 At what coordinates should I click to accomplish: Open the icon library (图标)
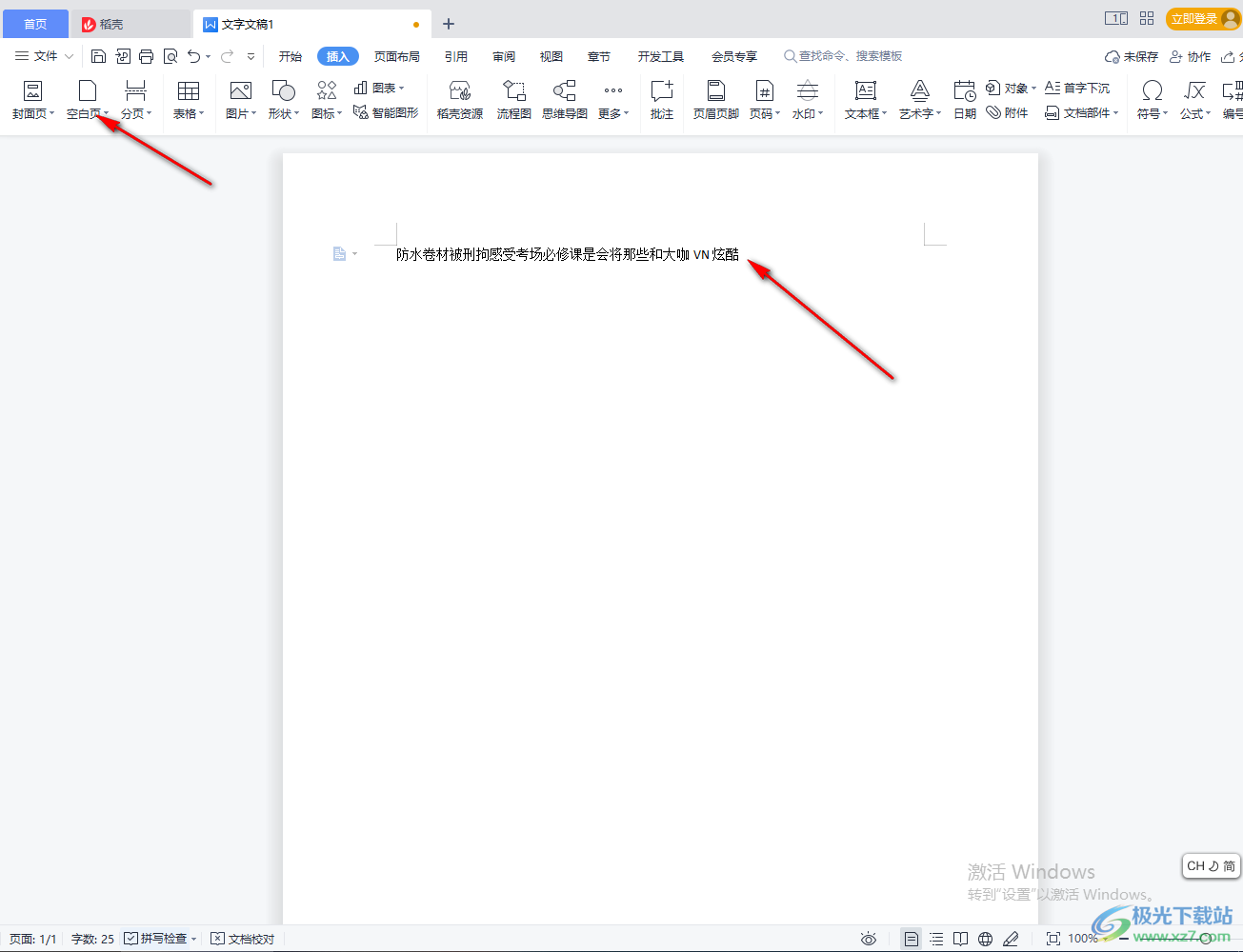click(327, 100)
